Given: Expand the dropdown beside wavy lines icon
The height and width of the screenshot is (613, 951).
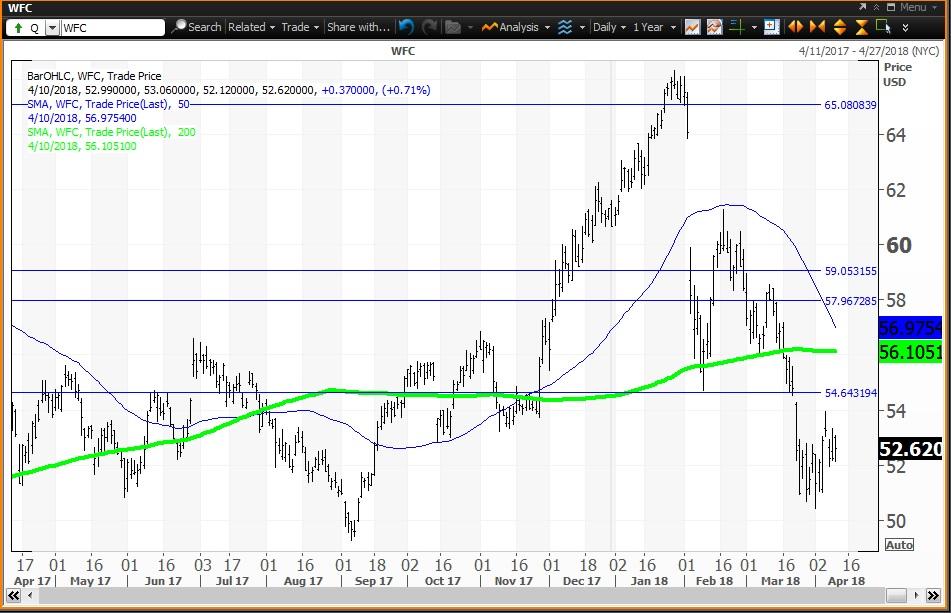Looking at the screenshot, I should 582,27.
